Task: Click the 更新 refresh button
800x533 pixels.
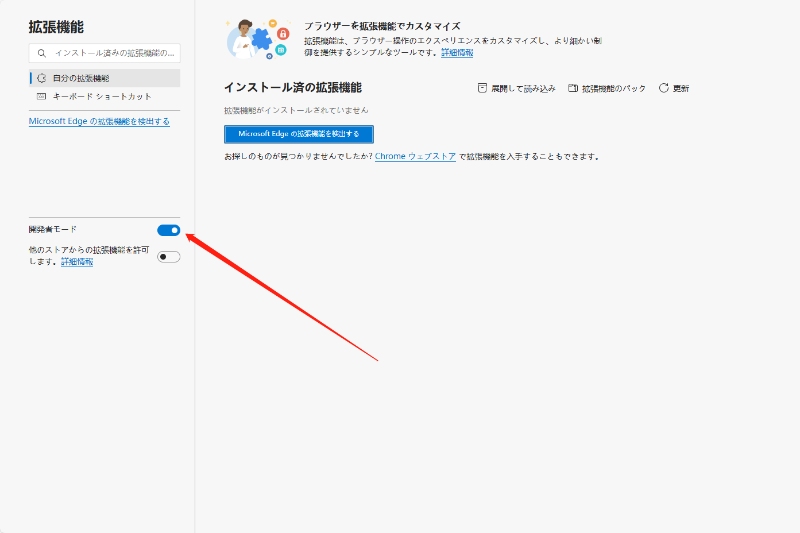Action: point(673,88)
